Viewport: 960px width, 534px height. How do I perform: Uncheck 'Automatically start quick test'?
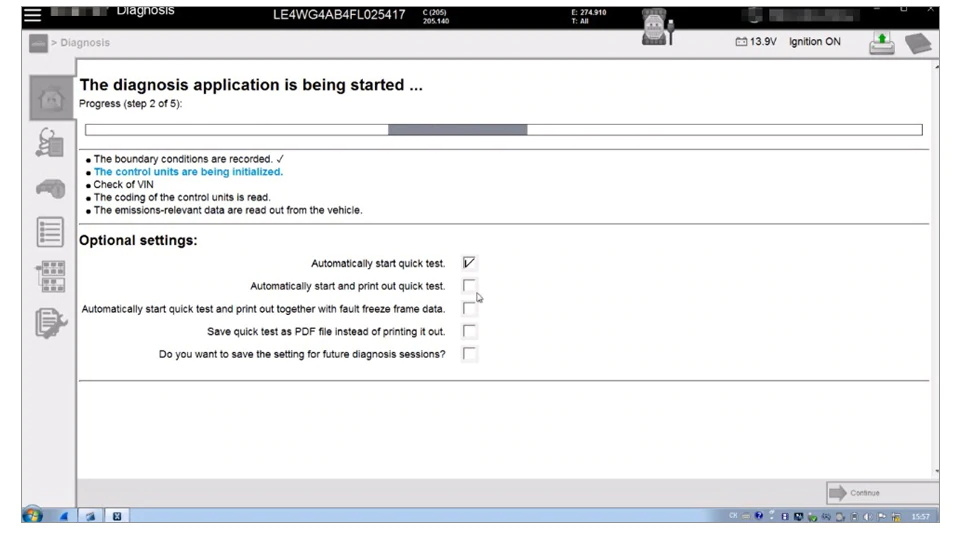pyautogui.click(x=470, y=263)
